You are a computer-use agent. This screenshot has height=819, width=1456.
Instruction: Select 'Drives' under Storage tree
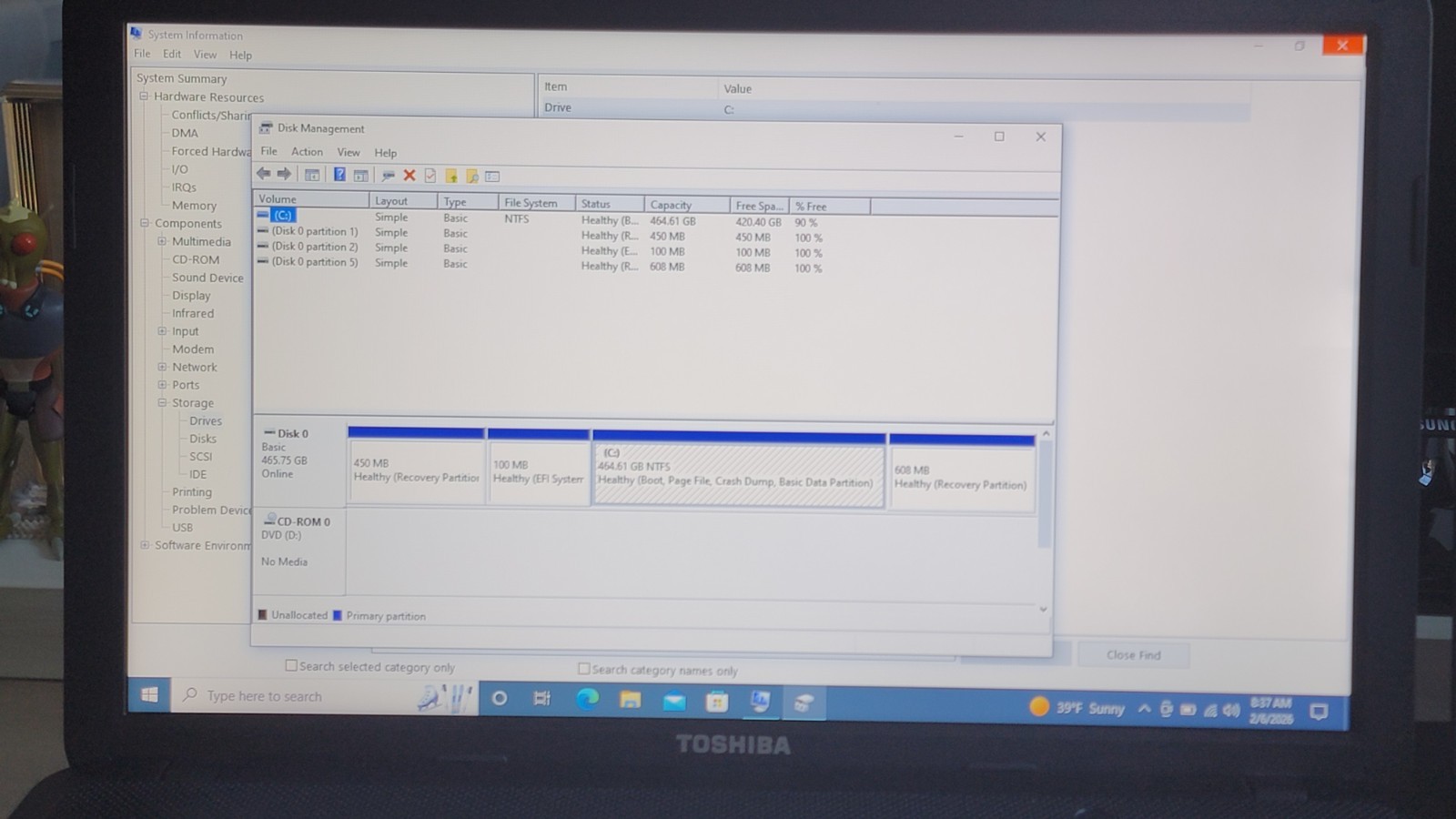[x=206, y=420]
